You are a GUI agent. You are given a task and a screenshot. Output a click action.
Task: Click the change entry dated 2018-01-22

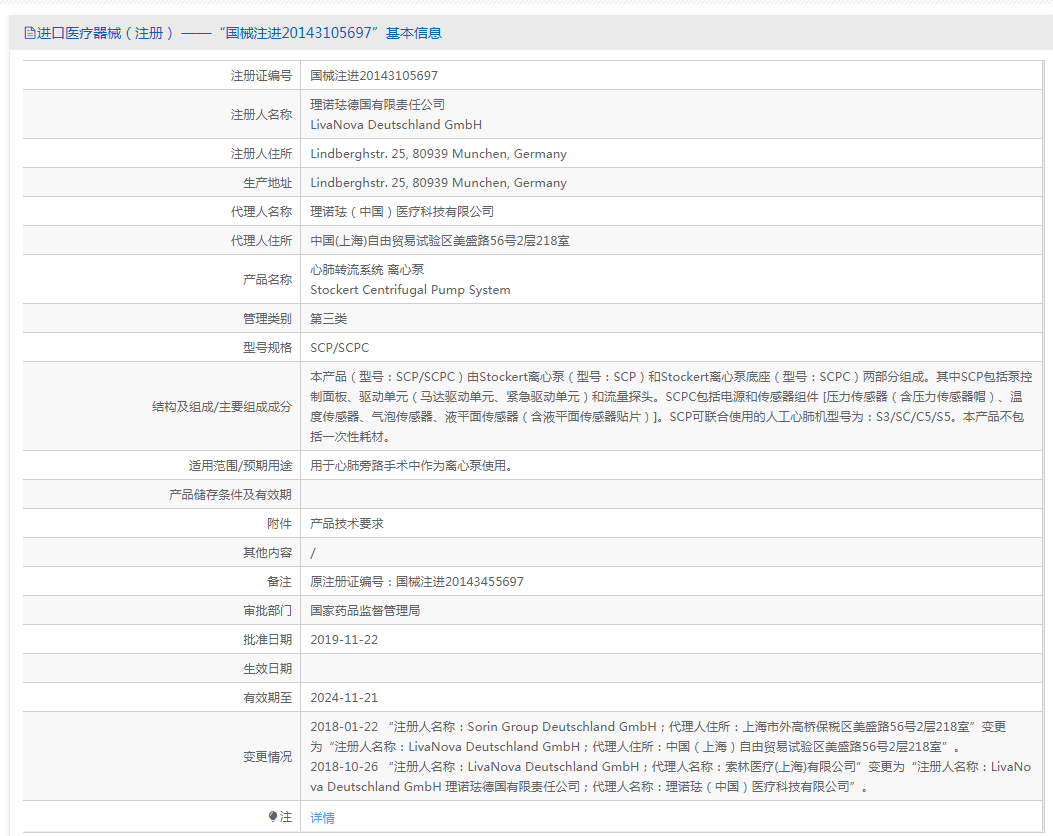658,737
